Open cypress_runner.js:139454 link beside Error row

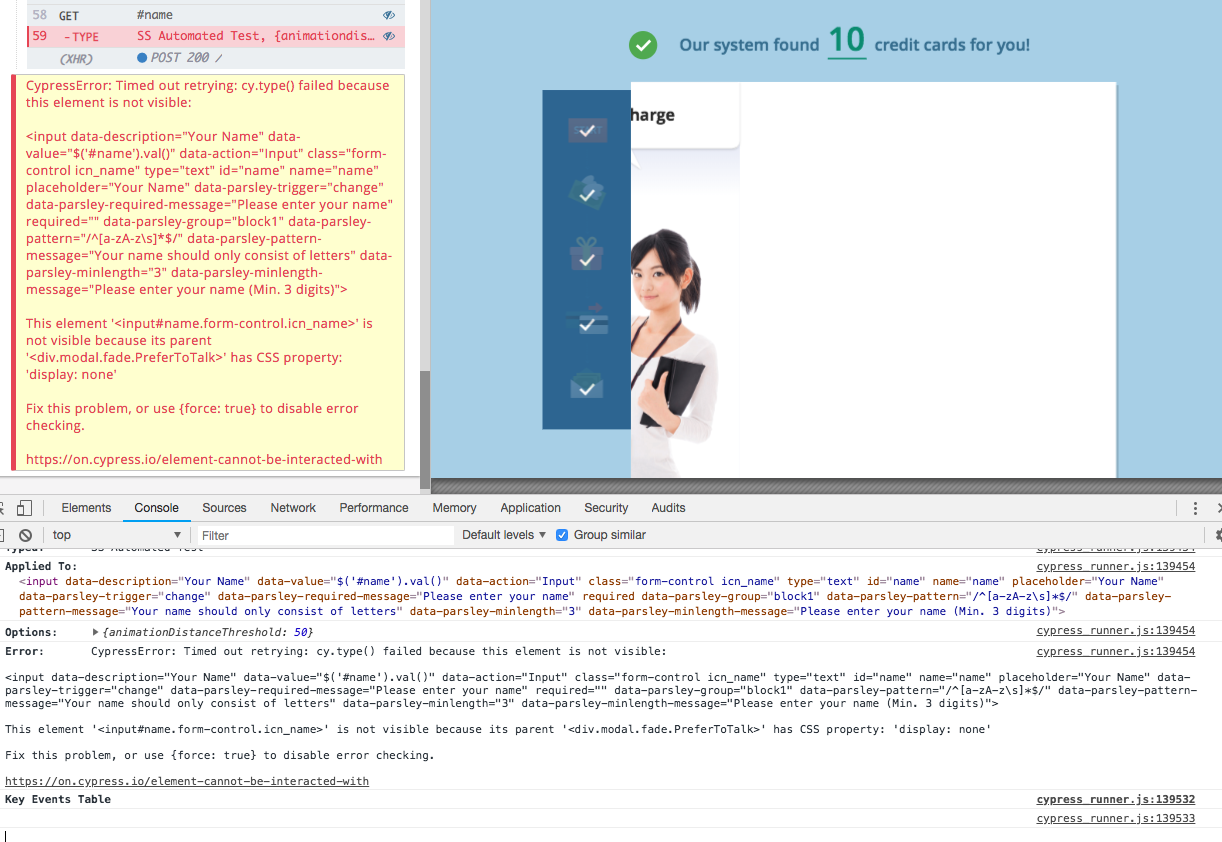[x=1116, y=652]
